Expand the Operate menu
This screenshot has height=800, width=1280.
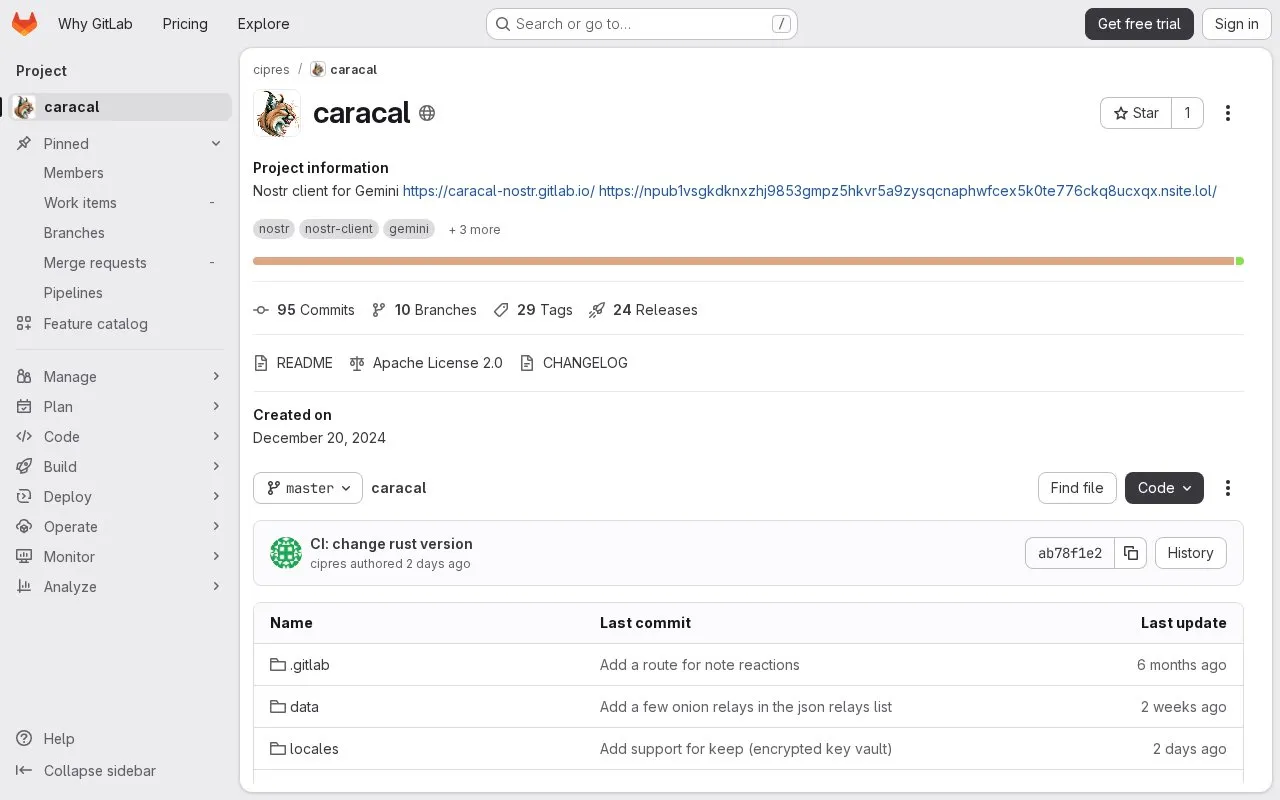tap(120, 527)
